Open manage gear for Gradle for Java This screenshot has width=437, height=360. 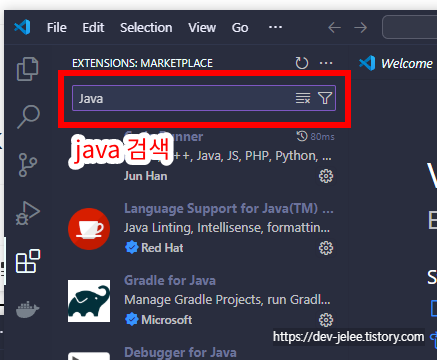pos(326,320)
